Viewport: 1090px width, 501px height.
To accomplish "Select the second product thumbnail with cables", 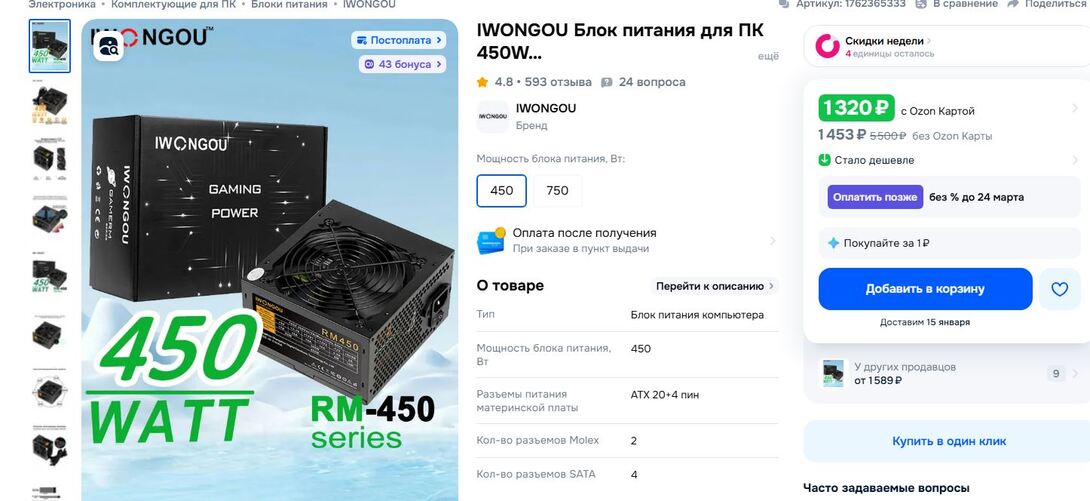I will point(49,104).
